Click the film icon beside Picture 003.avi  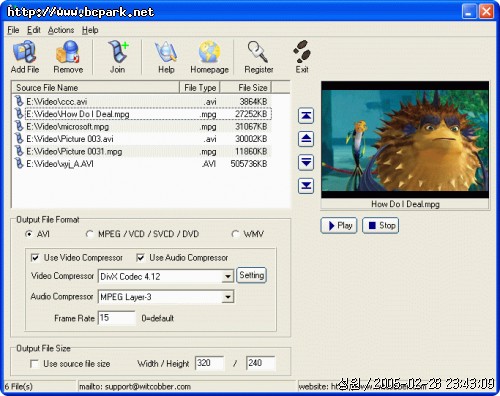[x=19, y=139]
